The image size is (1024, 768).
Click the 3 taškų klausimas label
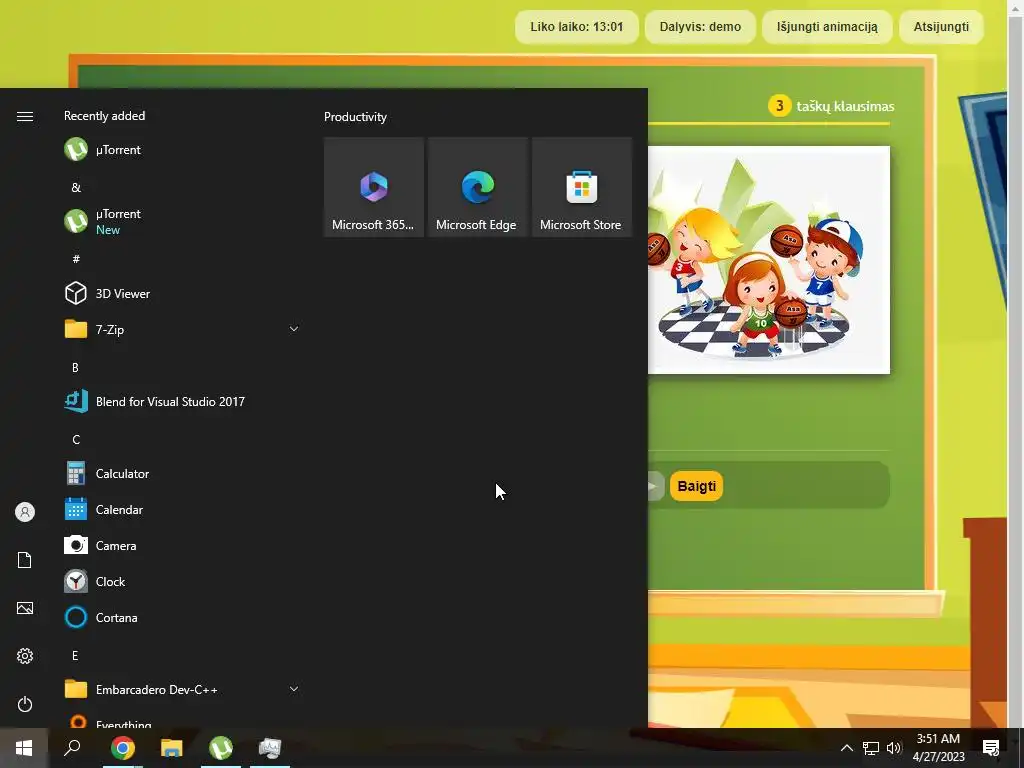point(831,106)
